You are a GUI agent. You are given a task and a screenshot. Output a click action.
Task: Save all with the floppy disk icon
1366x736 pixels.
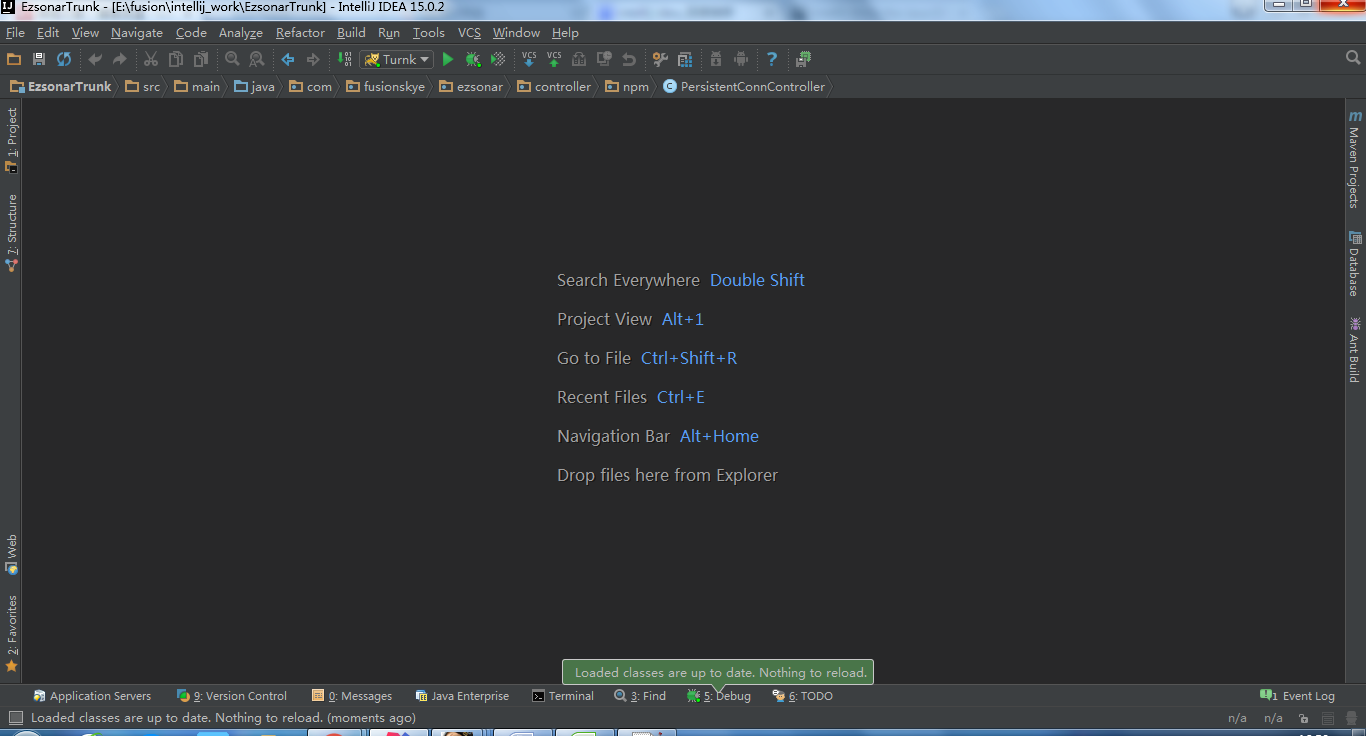pos(39,59)
